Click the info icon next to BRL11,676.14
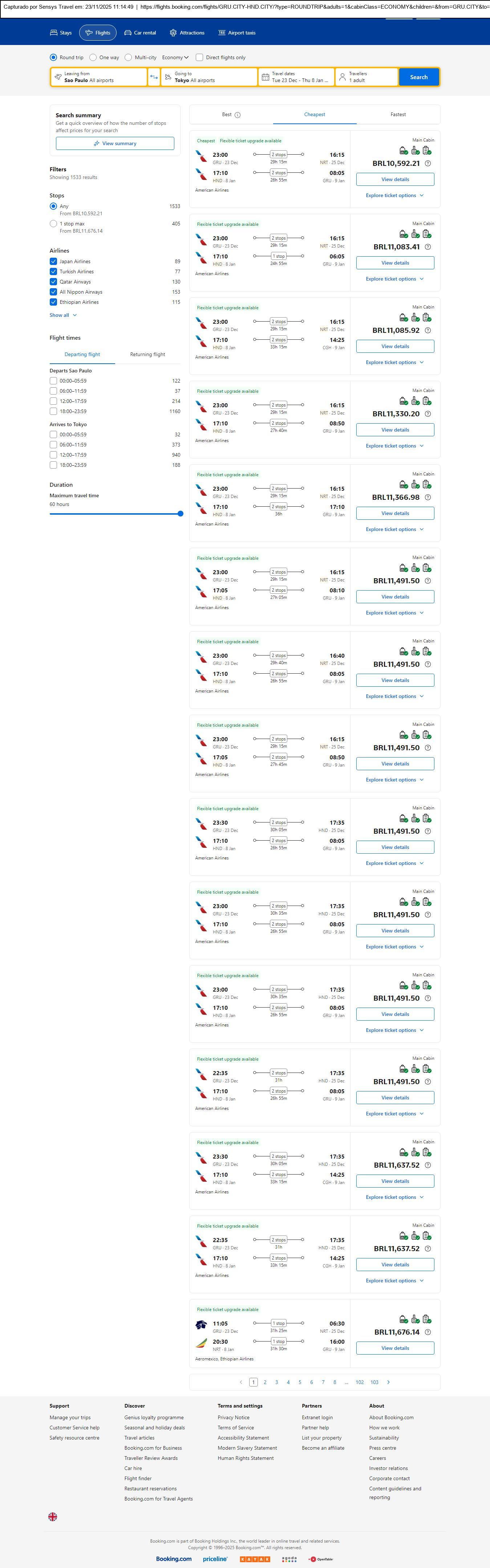Viewport: 490px width, 1568px height. pyautogui.click(x=428, y=1332)
